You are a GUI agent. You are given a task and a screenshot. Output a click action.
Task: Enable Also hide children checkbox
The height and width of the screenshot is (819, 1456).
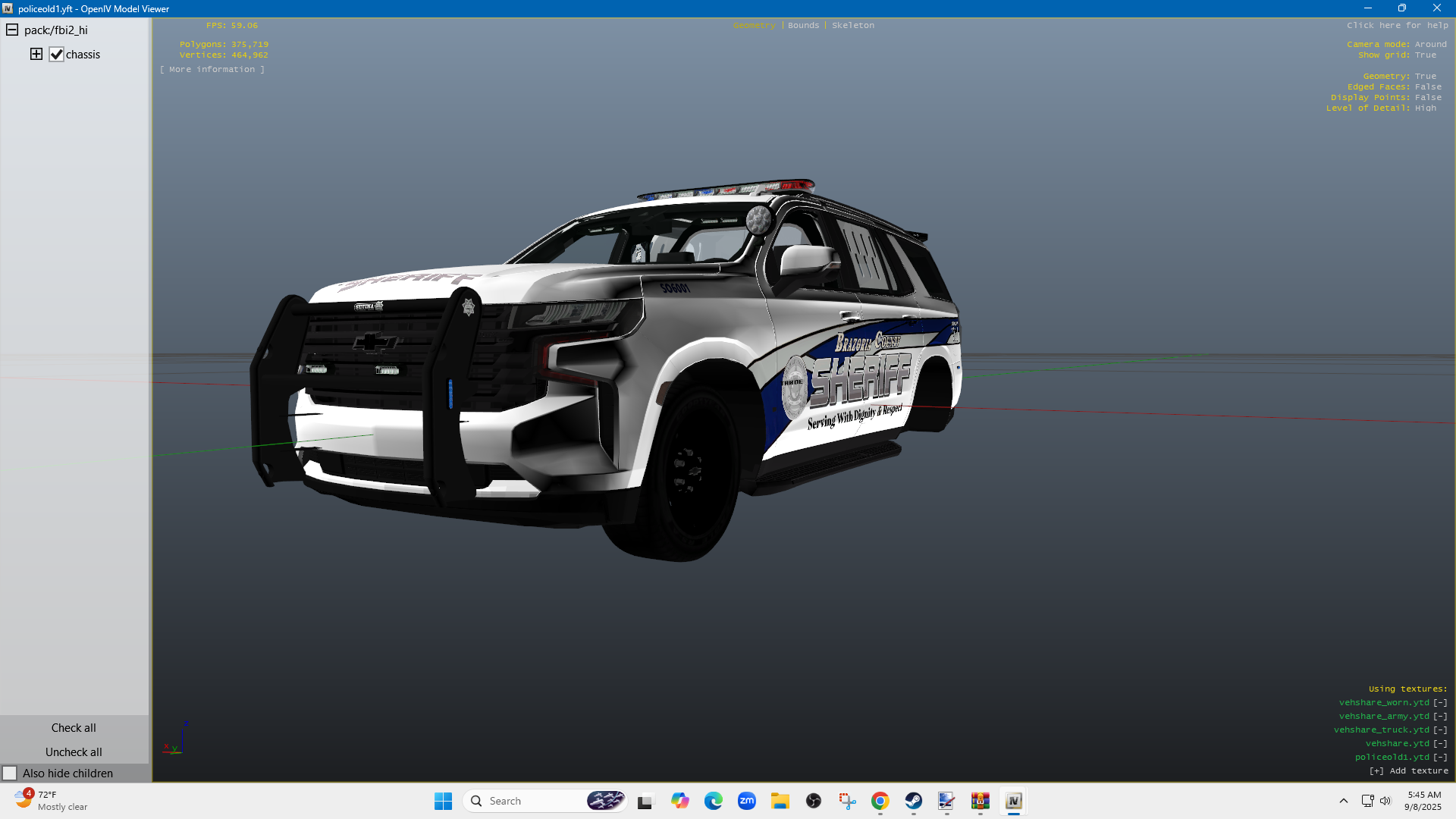tap(10, 773)
